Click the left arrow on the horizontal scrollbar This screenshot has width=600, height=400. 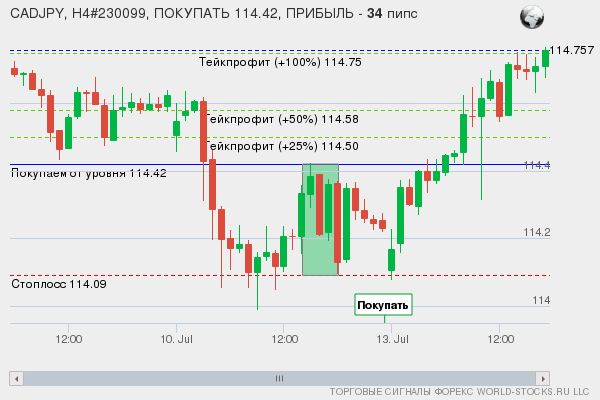click(x=16, y=379)
